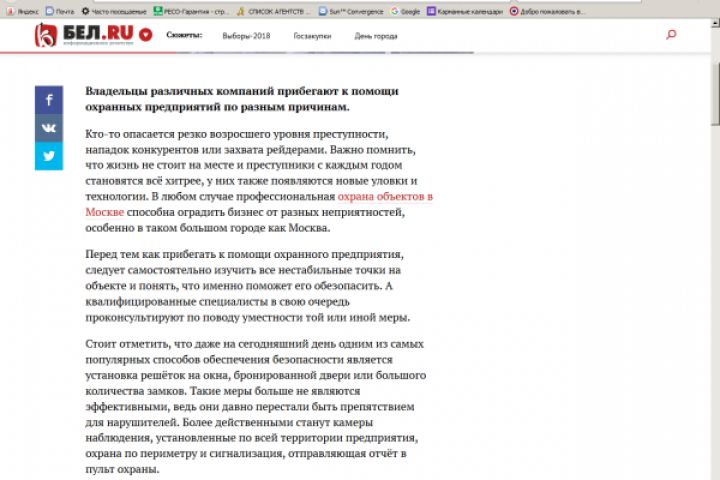Open the Sun Convergence bookmark
Image resolution: width=720 pixels, height=480 pixels.
(351, 11)
